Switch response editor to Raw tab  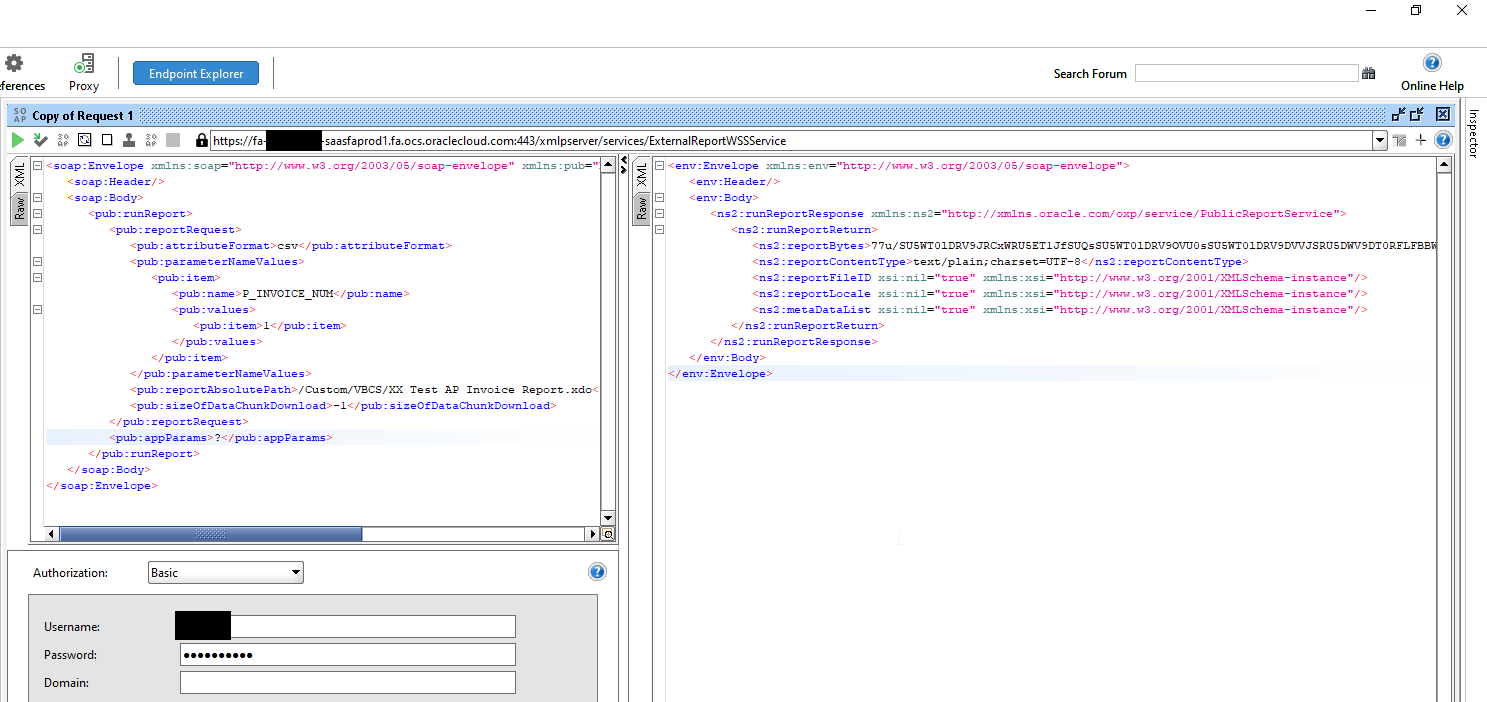coord(641,208)
